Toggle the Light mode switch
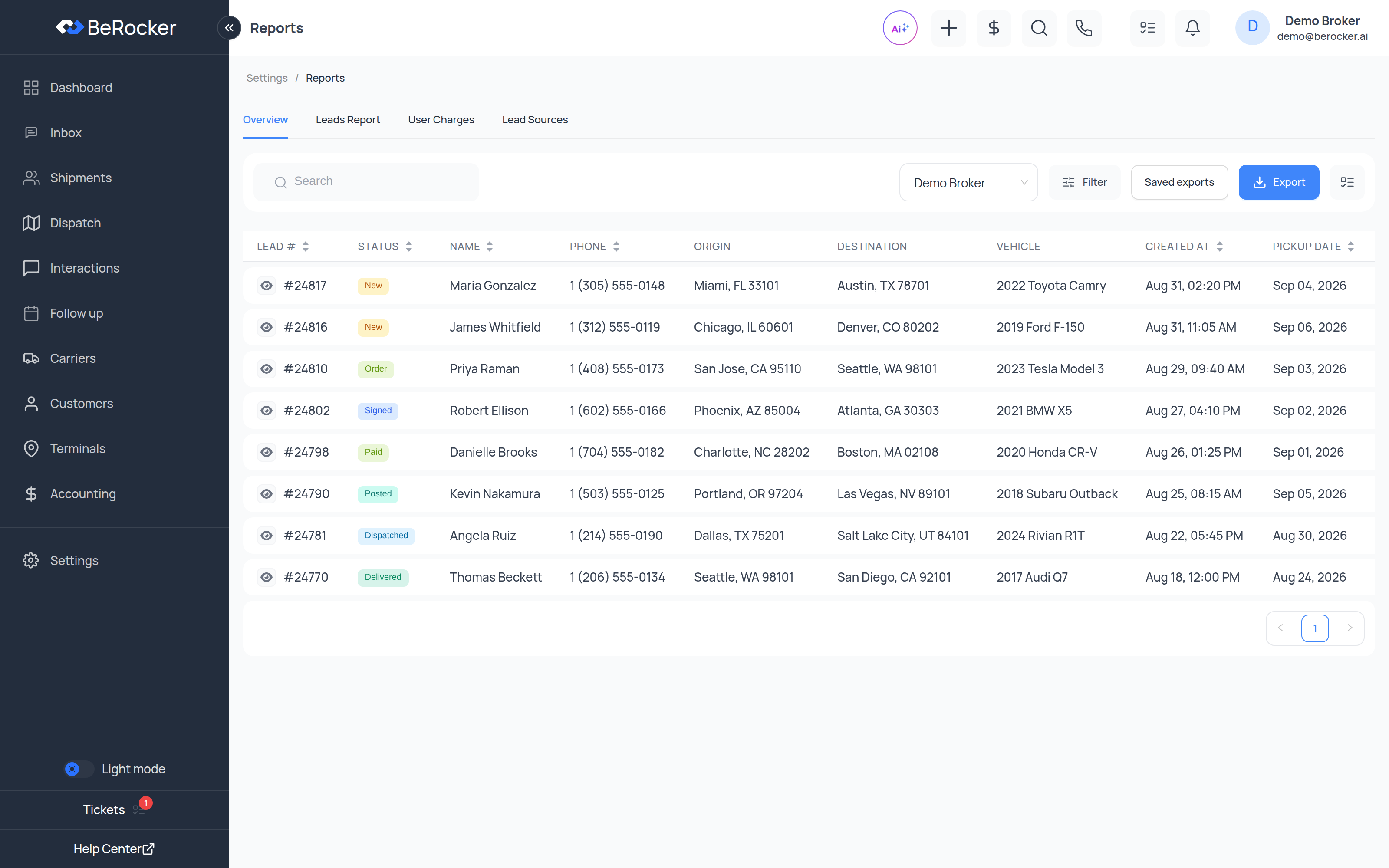The image size is (1389, 868). point(79,769)
